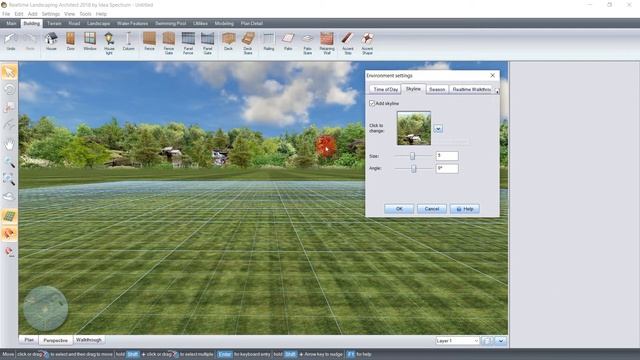Select the Panel Fence tool
The height and width of the screenshot is (360, 640).
pos(188,43)
